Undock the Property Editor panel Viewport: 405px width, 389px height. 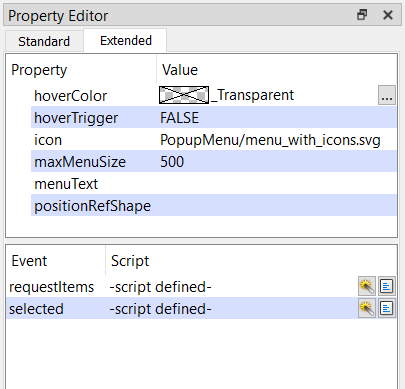pyautogui.click(x=362, y=15)
